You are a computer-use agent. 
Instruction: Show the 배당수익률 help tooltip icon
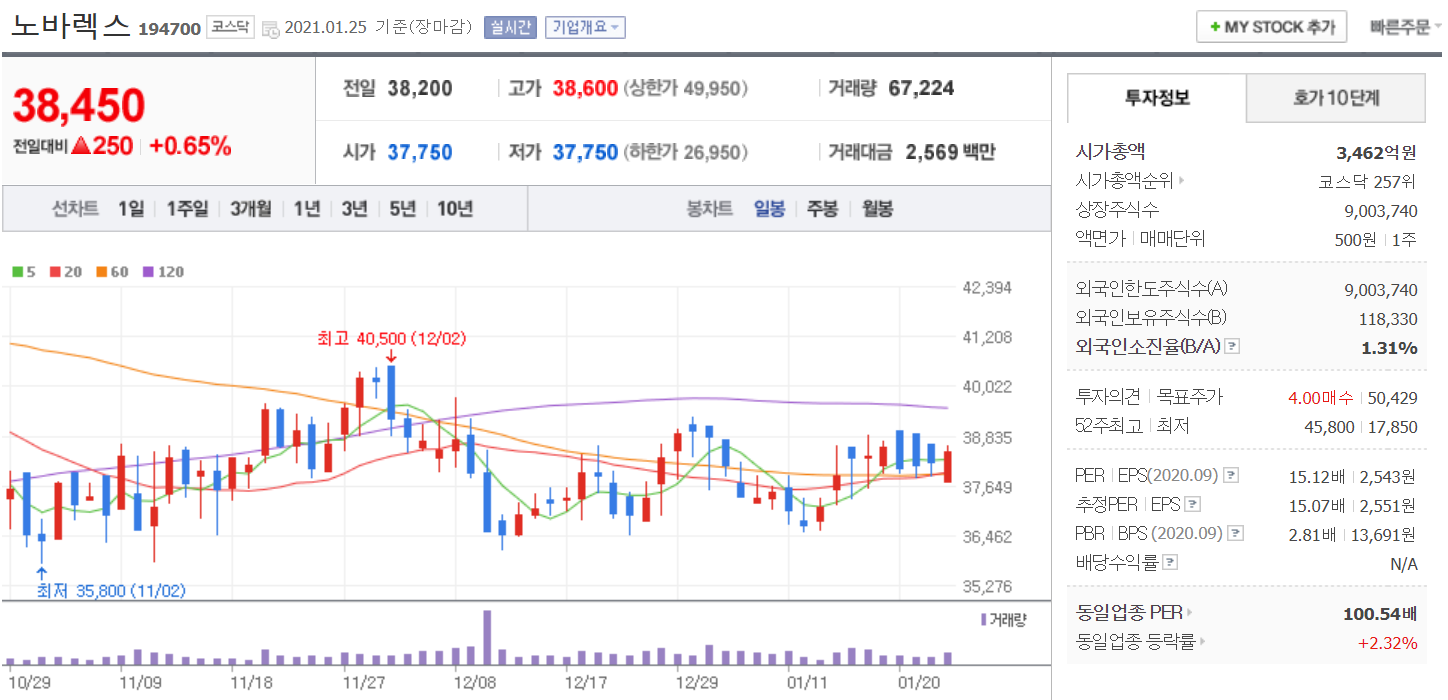(x=1171, y=563)
